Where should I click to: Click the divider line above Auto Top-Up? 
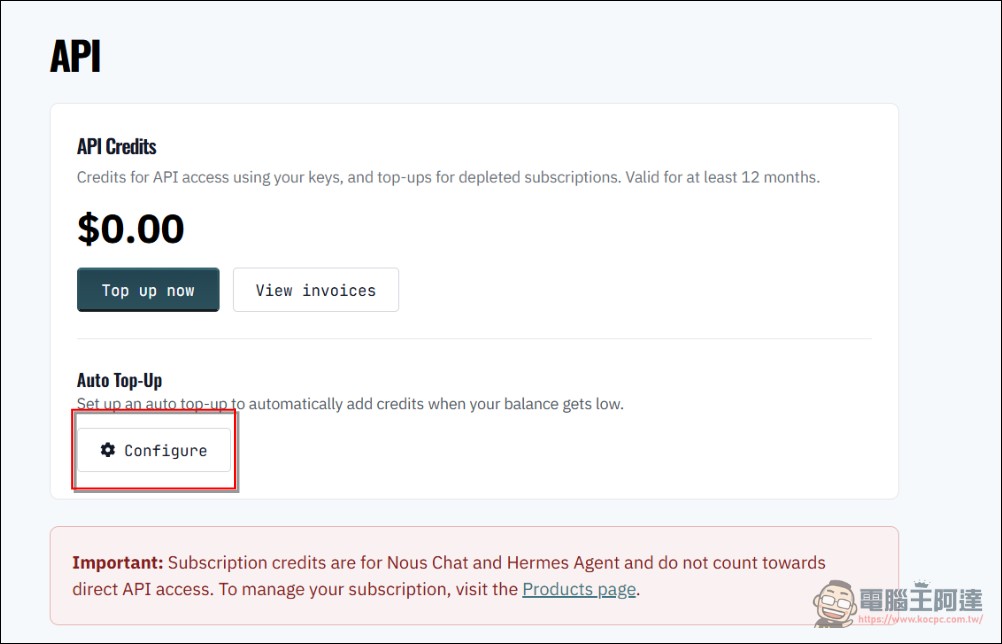coord(474,338)
